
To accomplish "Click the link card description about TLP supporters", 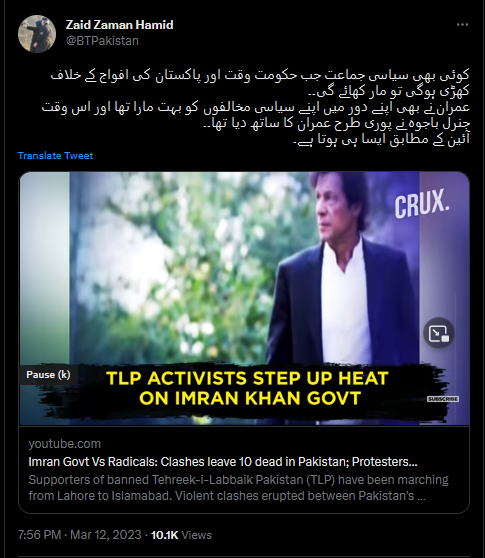I will pos(238,488).
